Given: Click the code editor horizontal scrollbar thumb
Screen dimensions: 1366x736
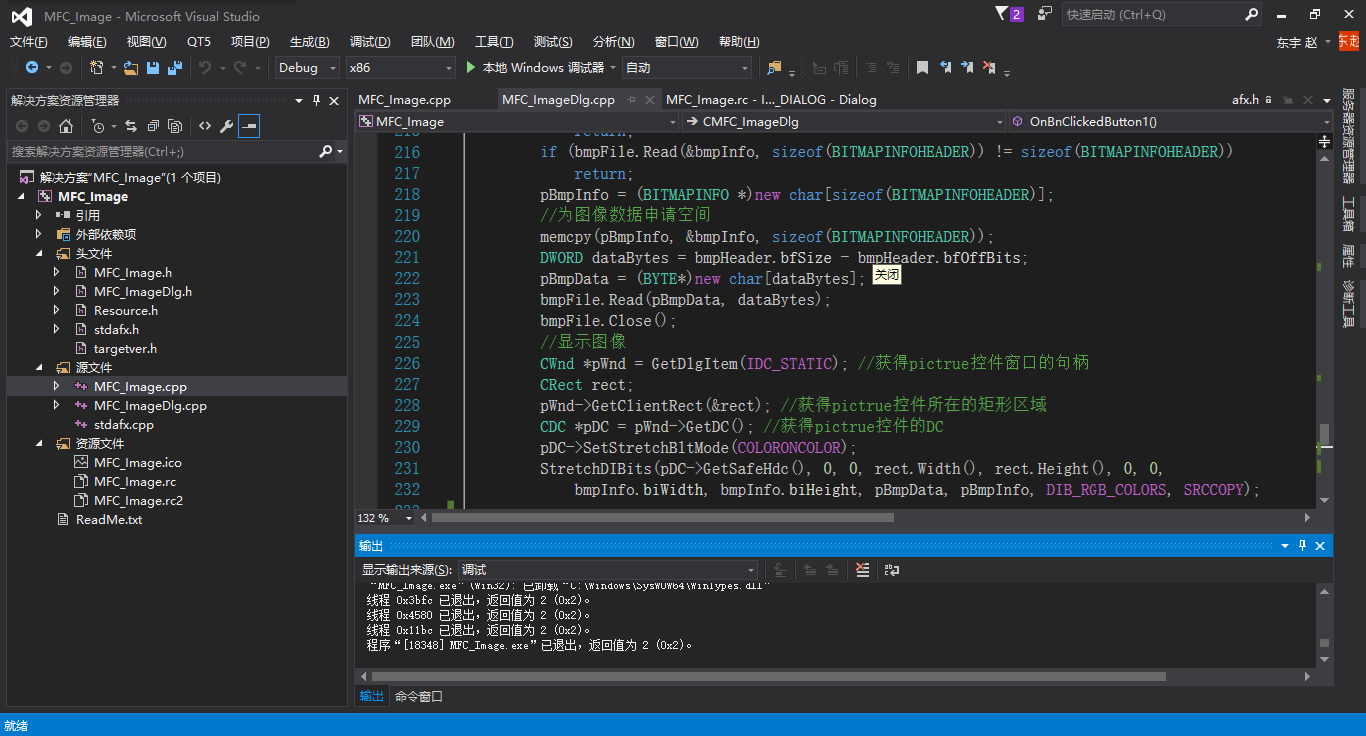Looking at the screenshot, I should (x=662, y=518).
